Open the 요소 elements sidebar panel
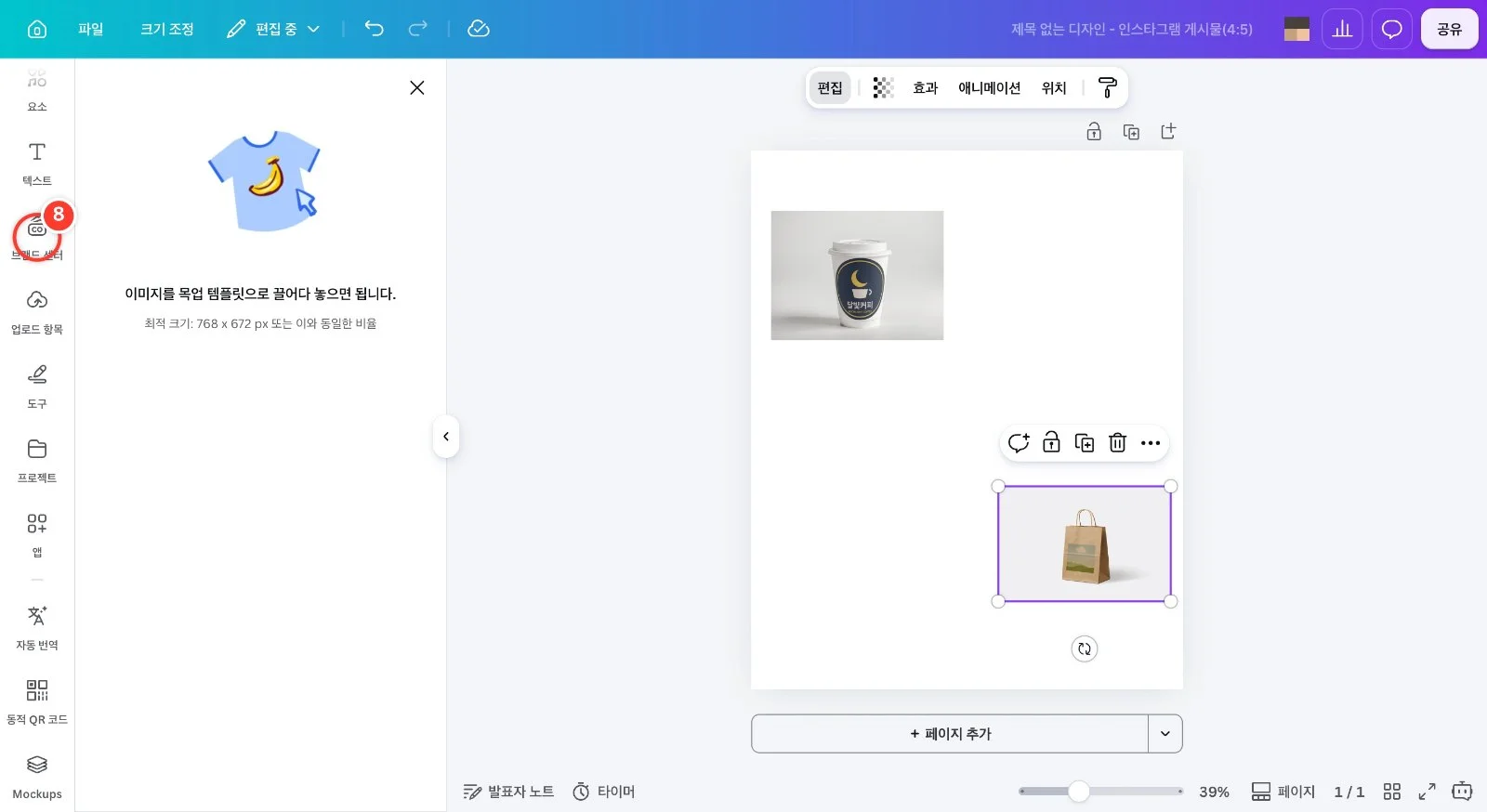This screenshot has height=812, width=1487. tap(37, 89)
